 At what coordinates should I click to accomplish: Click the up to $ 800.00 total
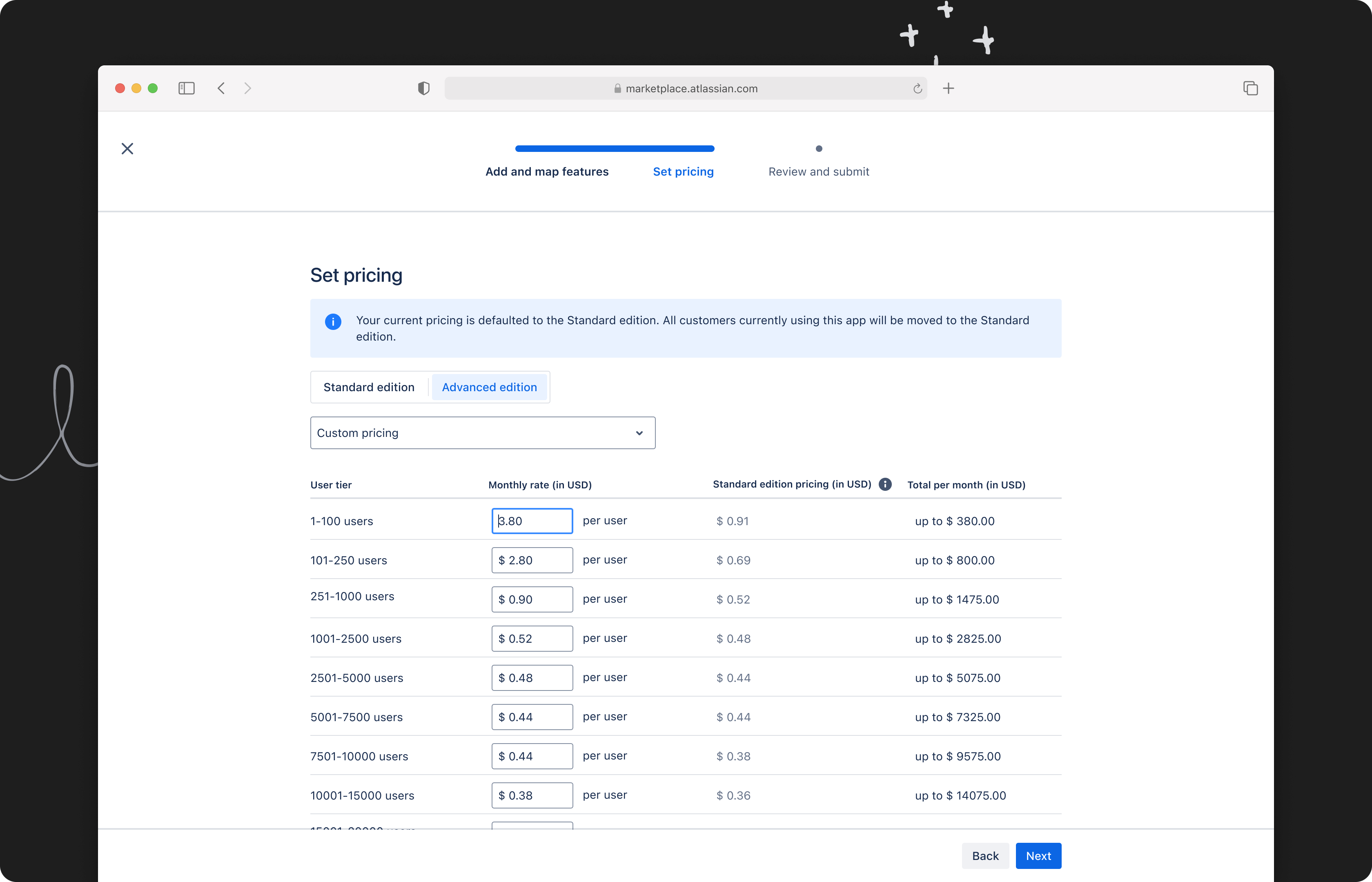pyautogui.click(x=955, y=561)
